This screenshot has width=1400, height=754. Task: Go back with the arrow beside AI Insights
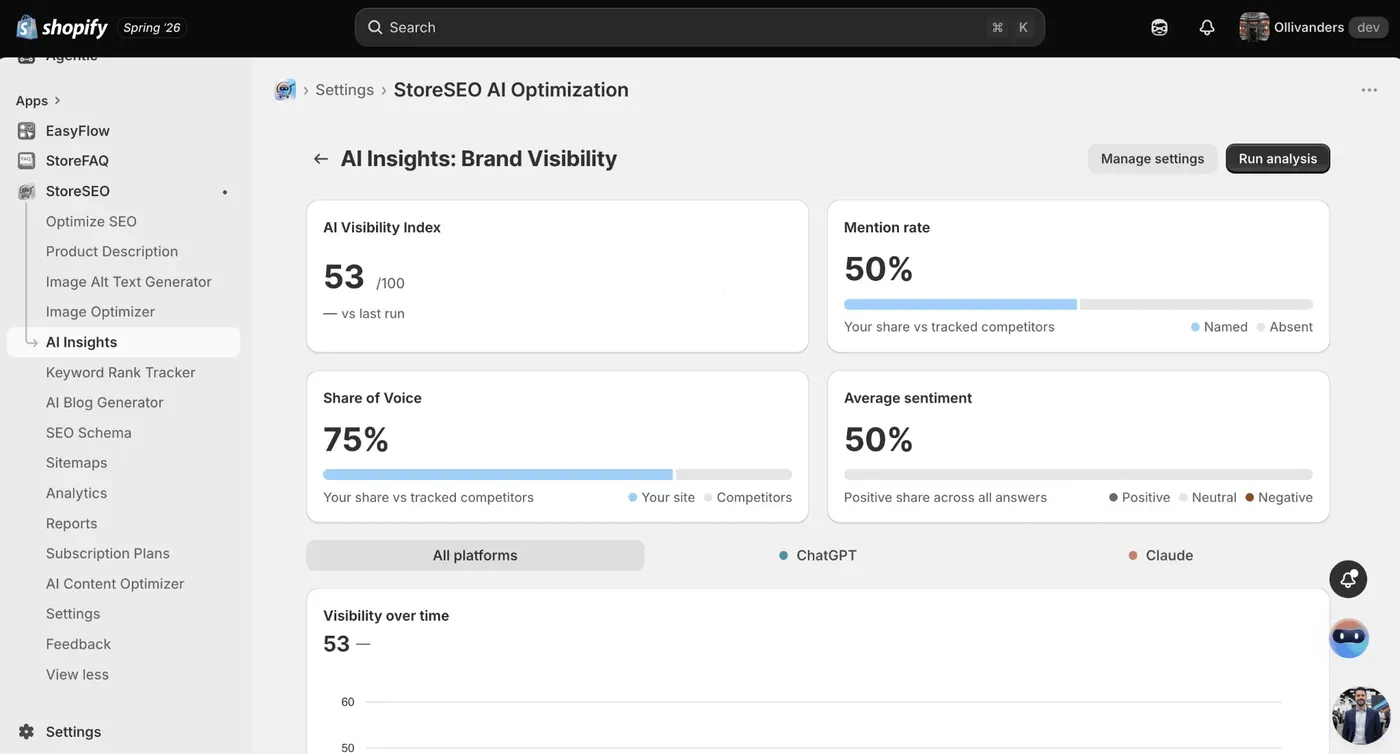click(x=321, y=159)
